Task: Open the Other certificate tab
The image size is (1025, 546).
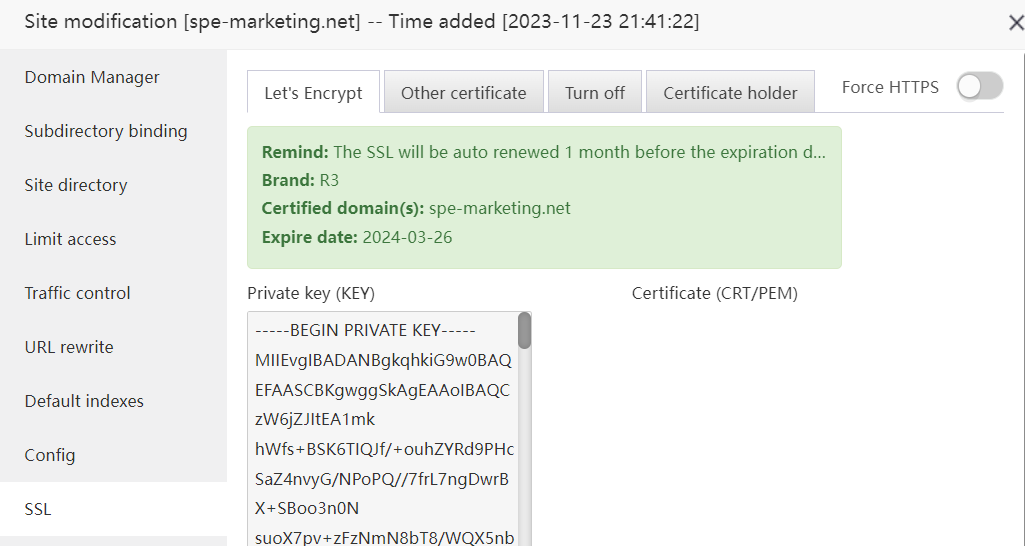Action: tap(463, 93)
